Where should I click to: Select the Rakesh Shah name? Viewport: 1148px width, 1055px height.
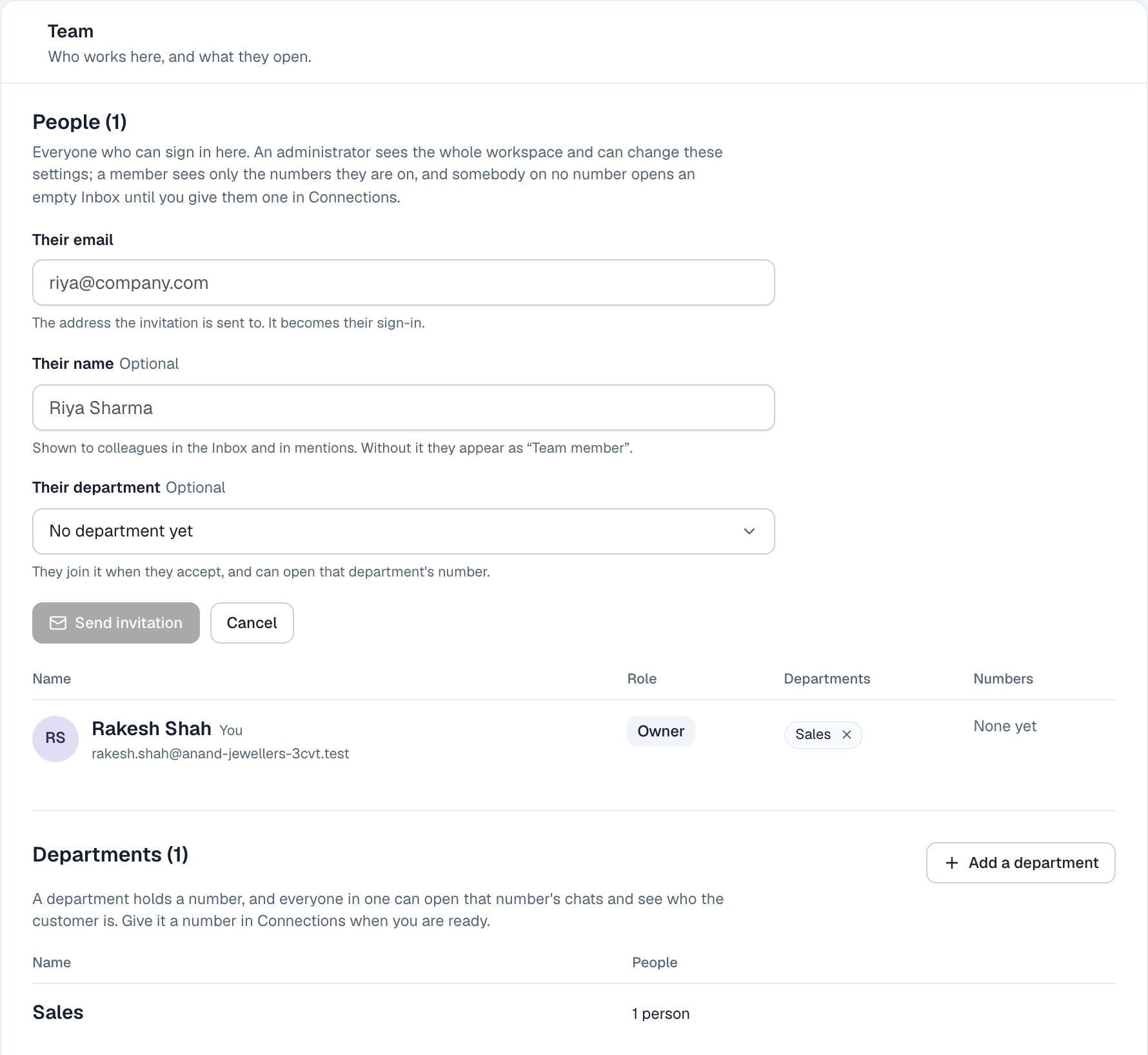[152, 729]
